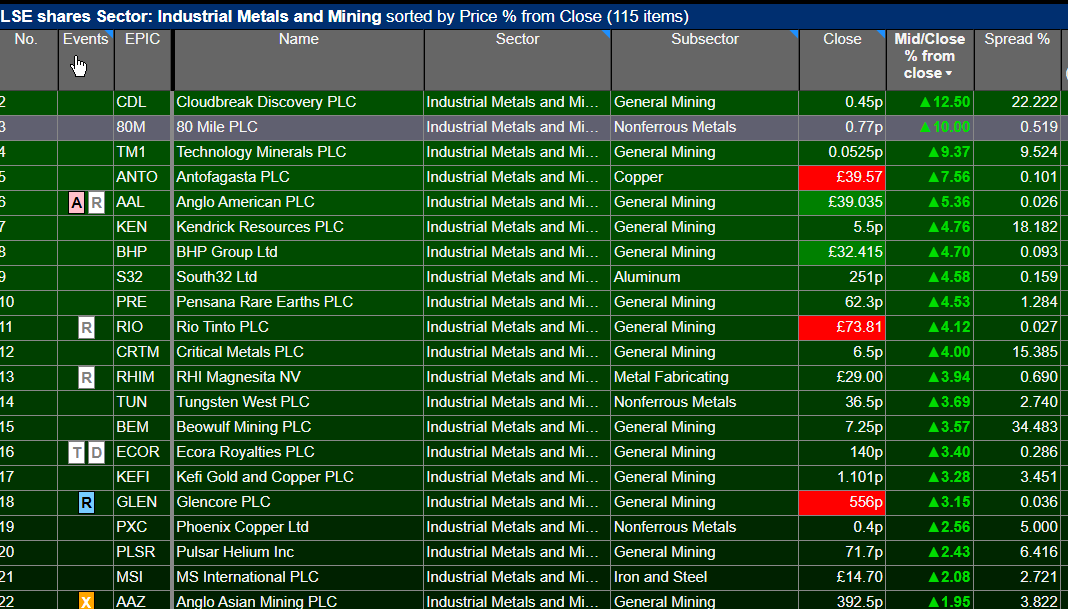The height and width of the screenshot is (609, 1068).
Task: Click the orange X event icon for AAZ
Action: pos(86,601)
